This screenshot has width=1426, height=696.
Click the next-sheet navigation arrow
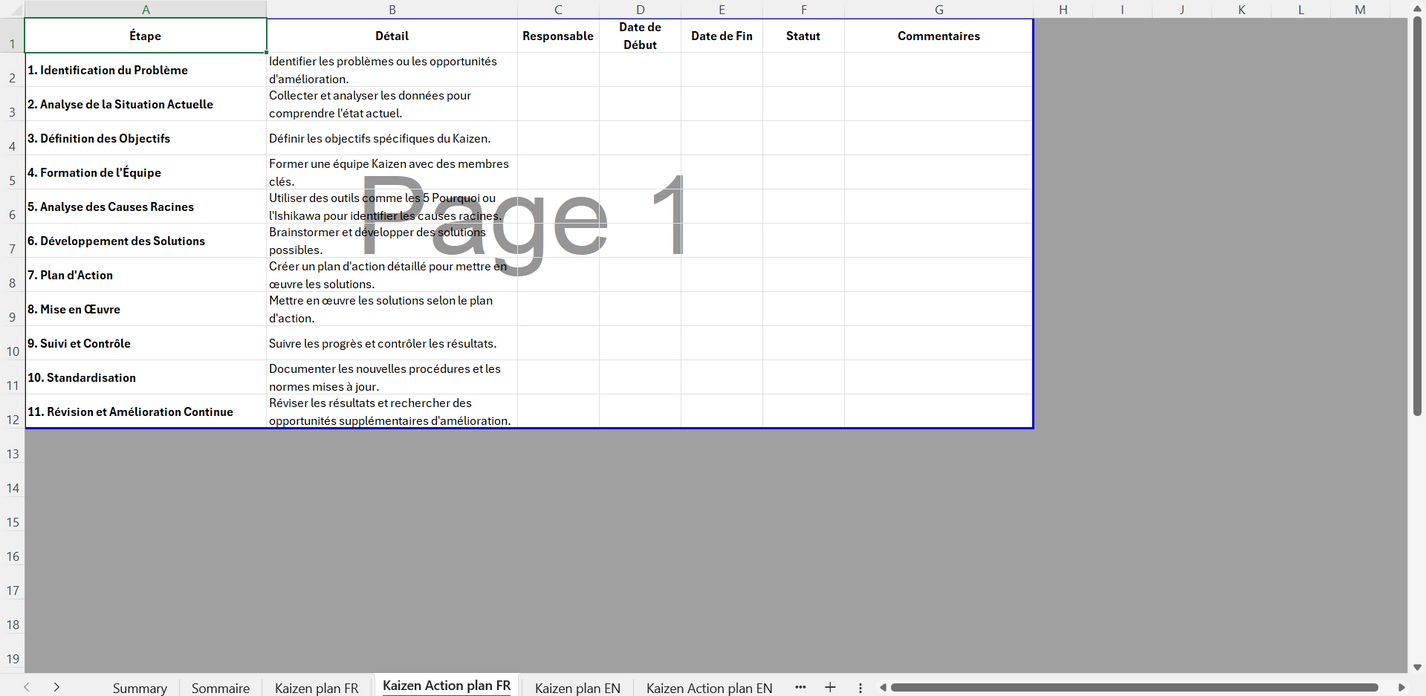(x=56, y=687)
